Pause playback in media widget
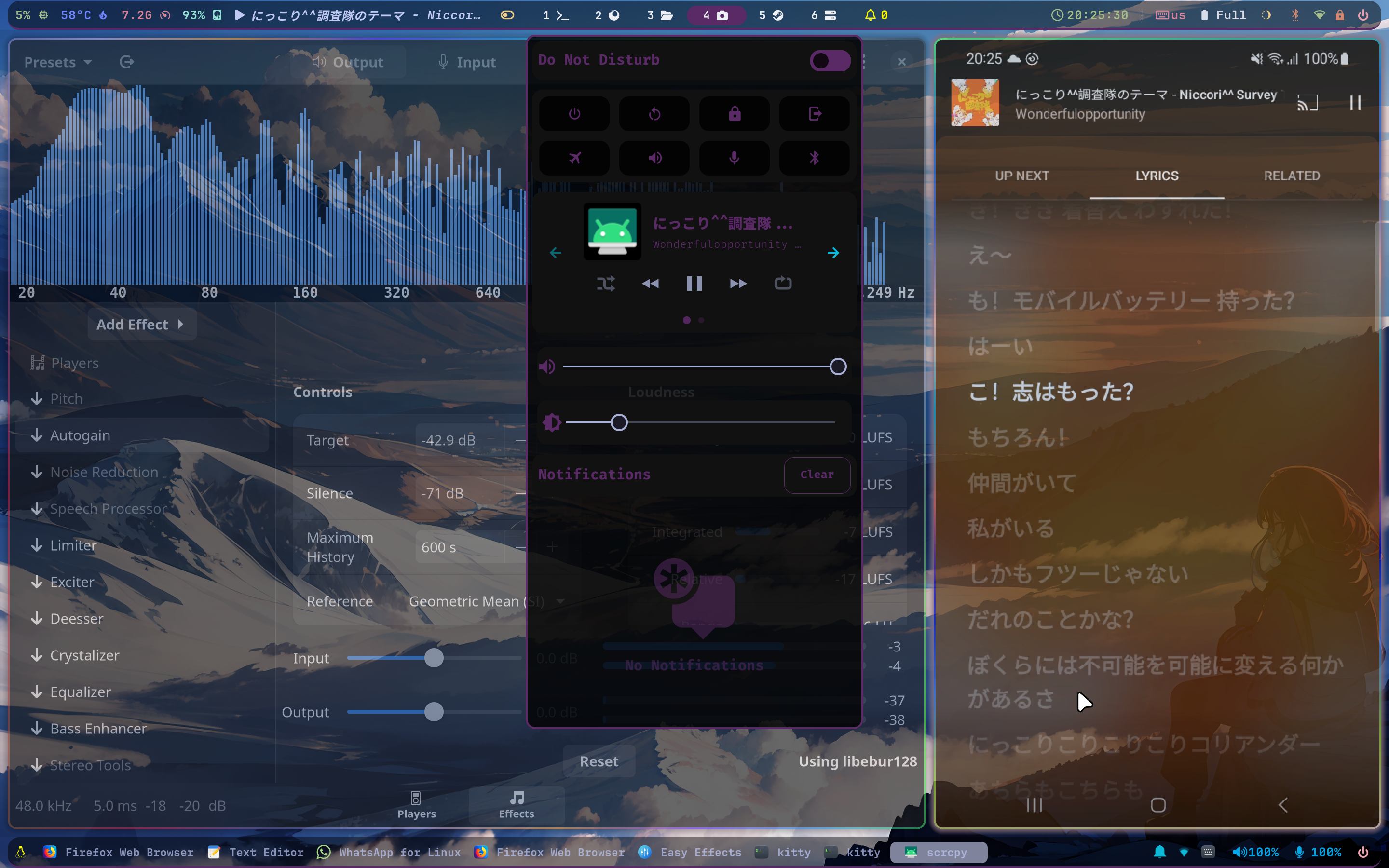1389x868 pixels. [694, 284]
